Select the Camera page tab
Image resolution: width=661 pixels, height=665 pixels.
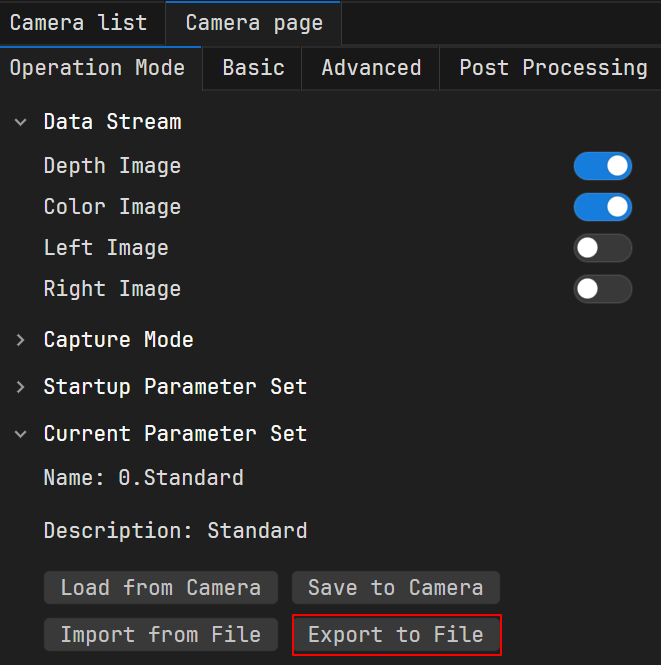pyautogui.click(x=254, y=23)
